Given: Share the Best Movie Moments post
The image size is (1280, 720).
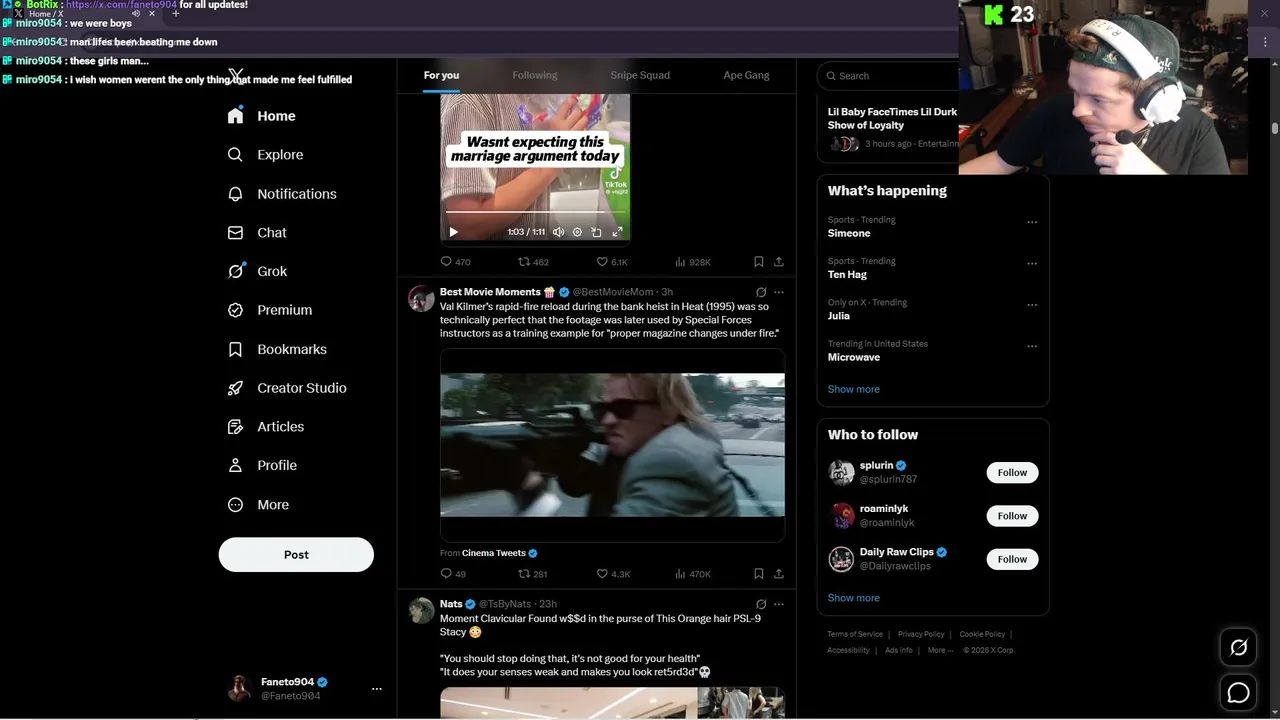Looking at the screenshot, I should (778, 574).
